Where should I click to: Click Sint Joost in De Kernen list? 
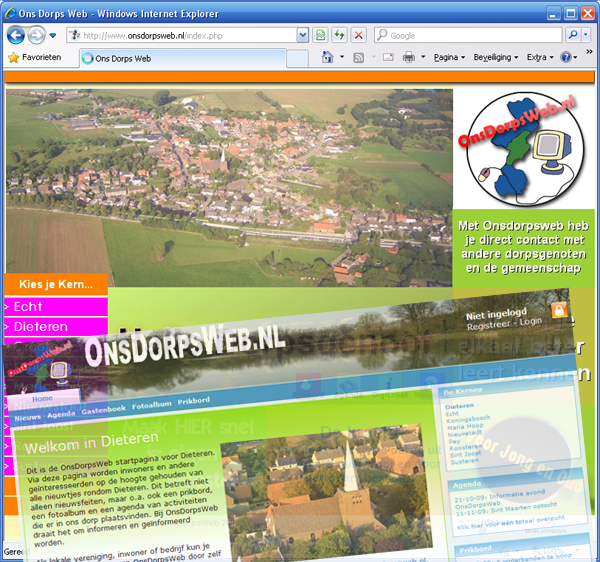465,454
